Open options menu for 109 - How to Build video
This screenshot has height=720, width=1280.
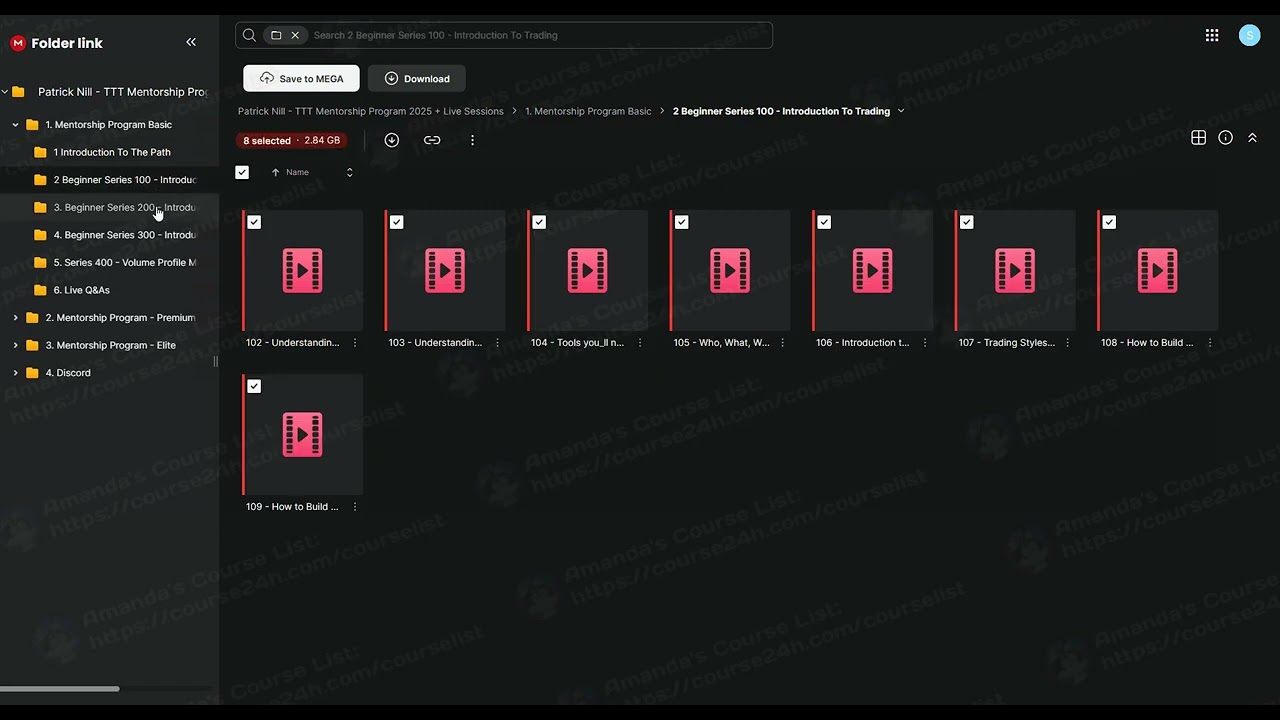tap(355, 507)
